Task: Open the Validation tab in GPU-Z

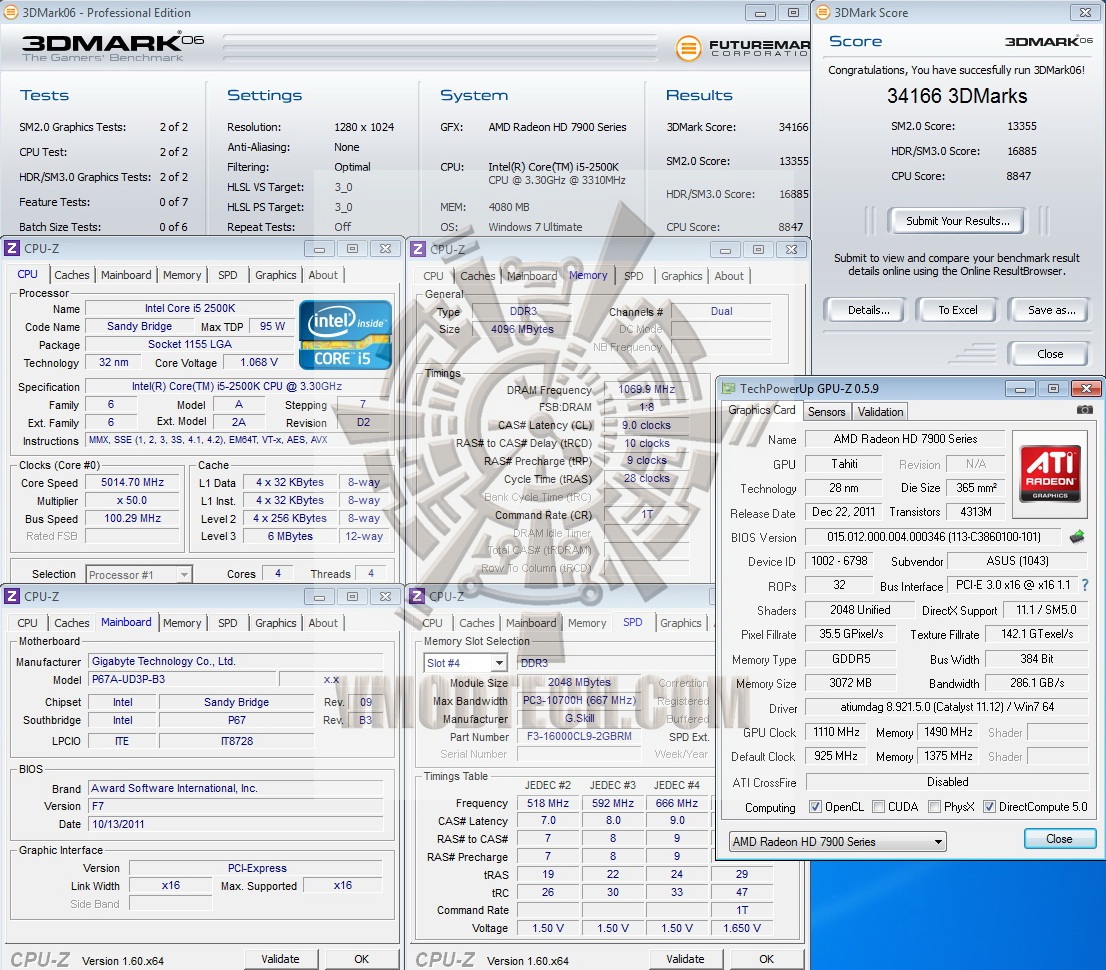Action: tap(880, 411)
